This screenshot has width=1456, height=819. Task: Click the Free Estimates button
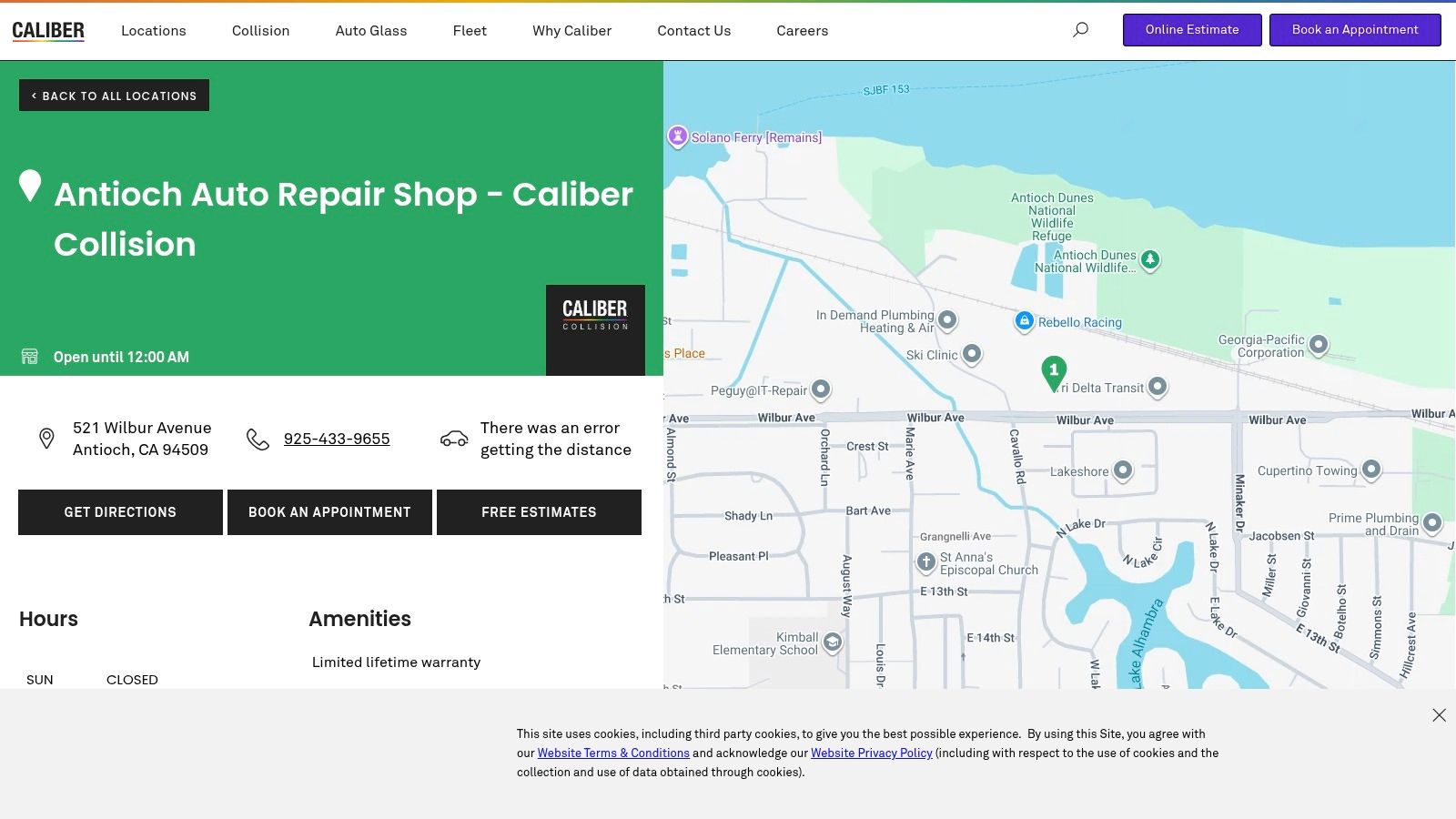(x=539, y=512)
